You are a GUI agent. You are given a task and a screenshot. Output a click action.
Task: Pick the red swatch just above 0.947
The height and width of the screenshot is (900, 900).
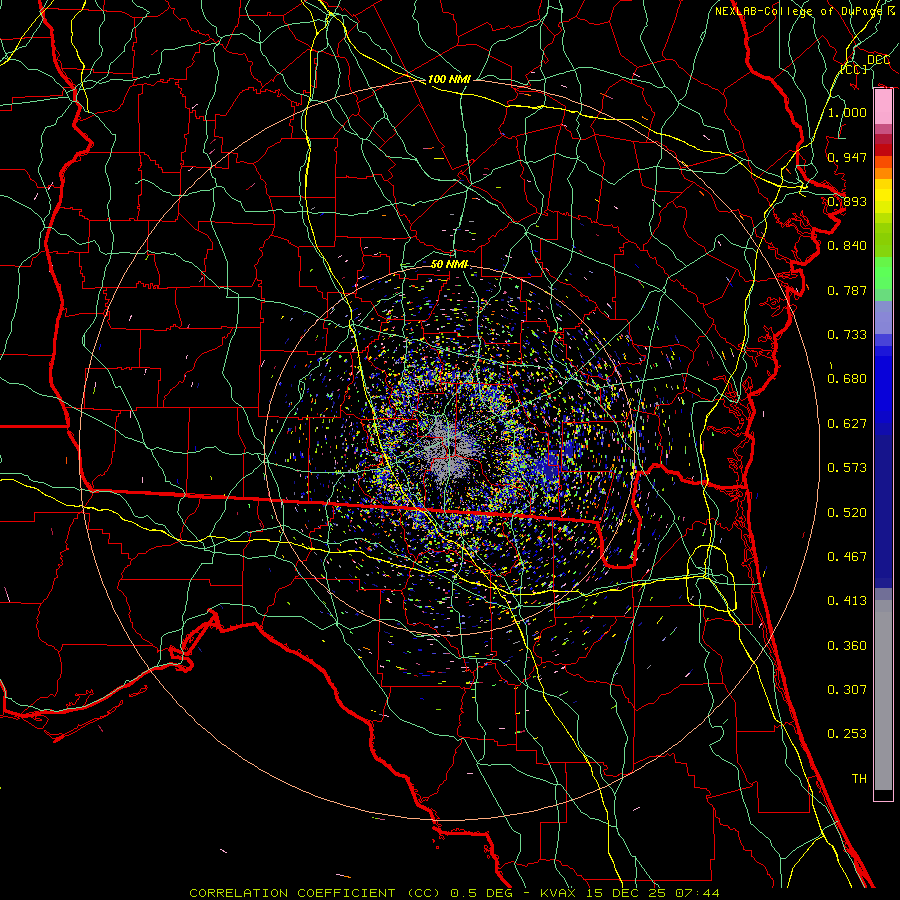(883, 150)
